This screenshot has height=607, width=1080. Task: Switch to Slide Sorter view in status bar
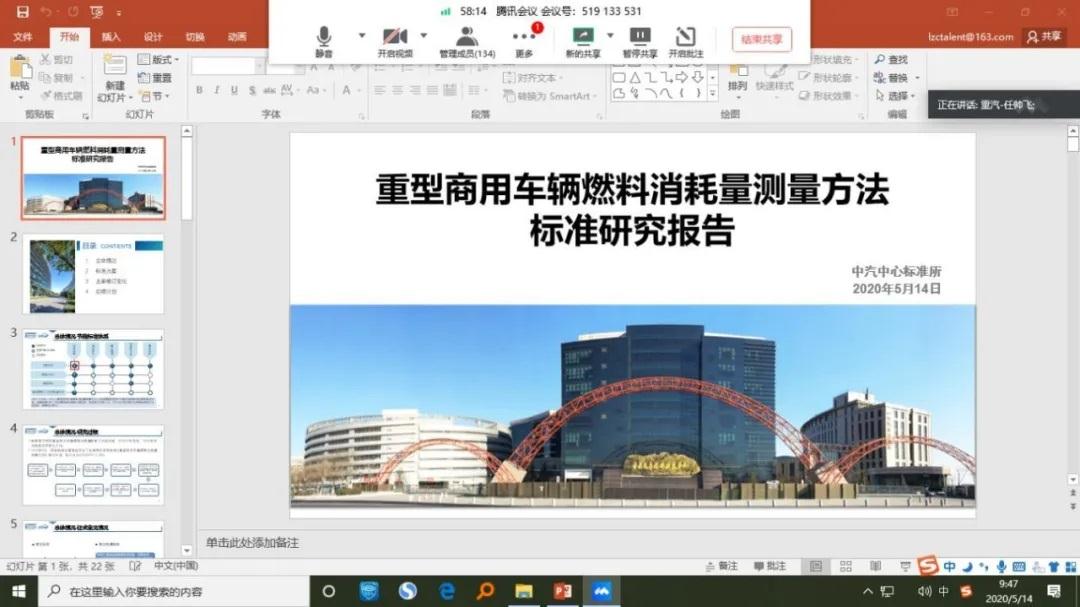tap(846, 567)
